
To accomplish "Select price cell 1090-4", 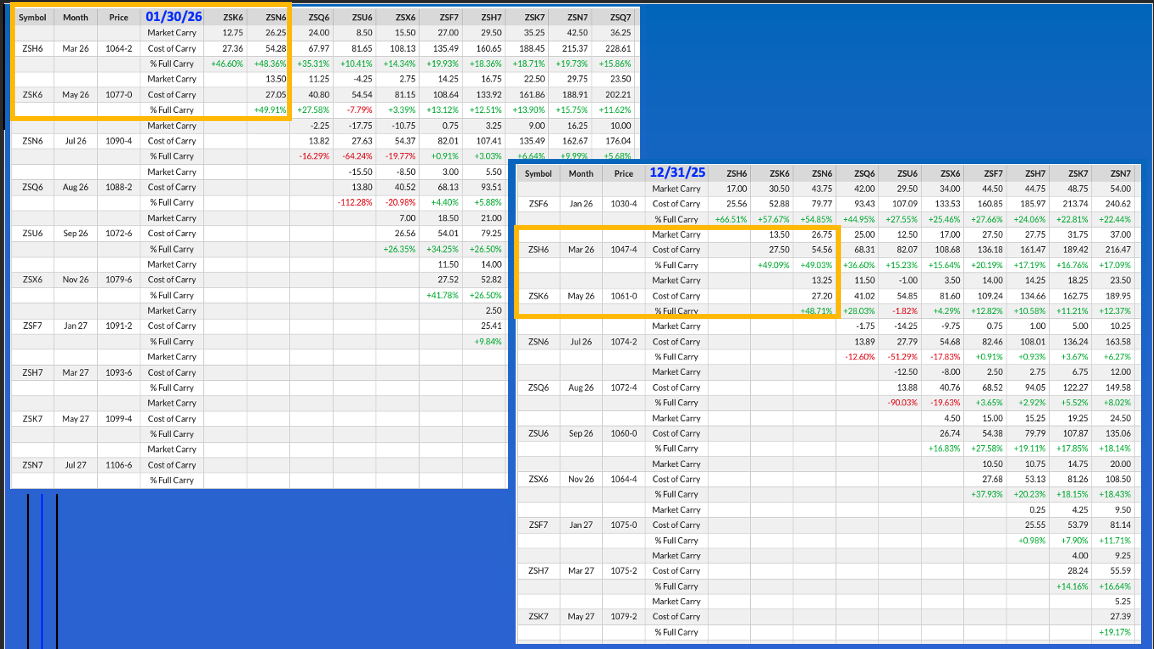I will click(118, 141).
